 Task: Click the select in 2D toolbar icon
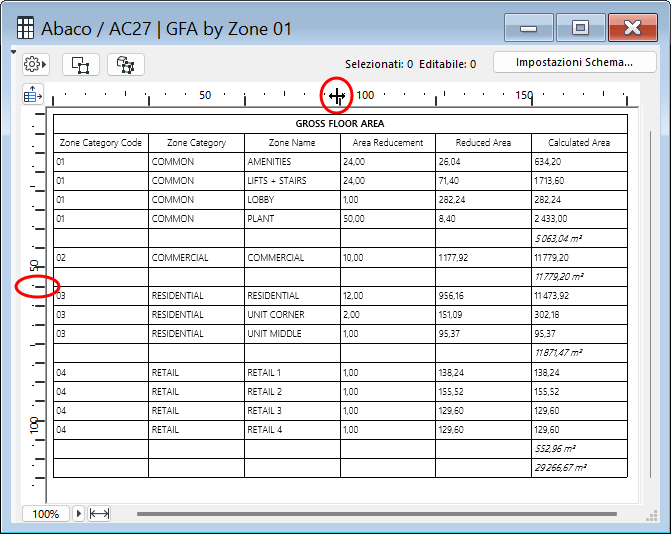[80, 65]
